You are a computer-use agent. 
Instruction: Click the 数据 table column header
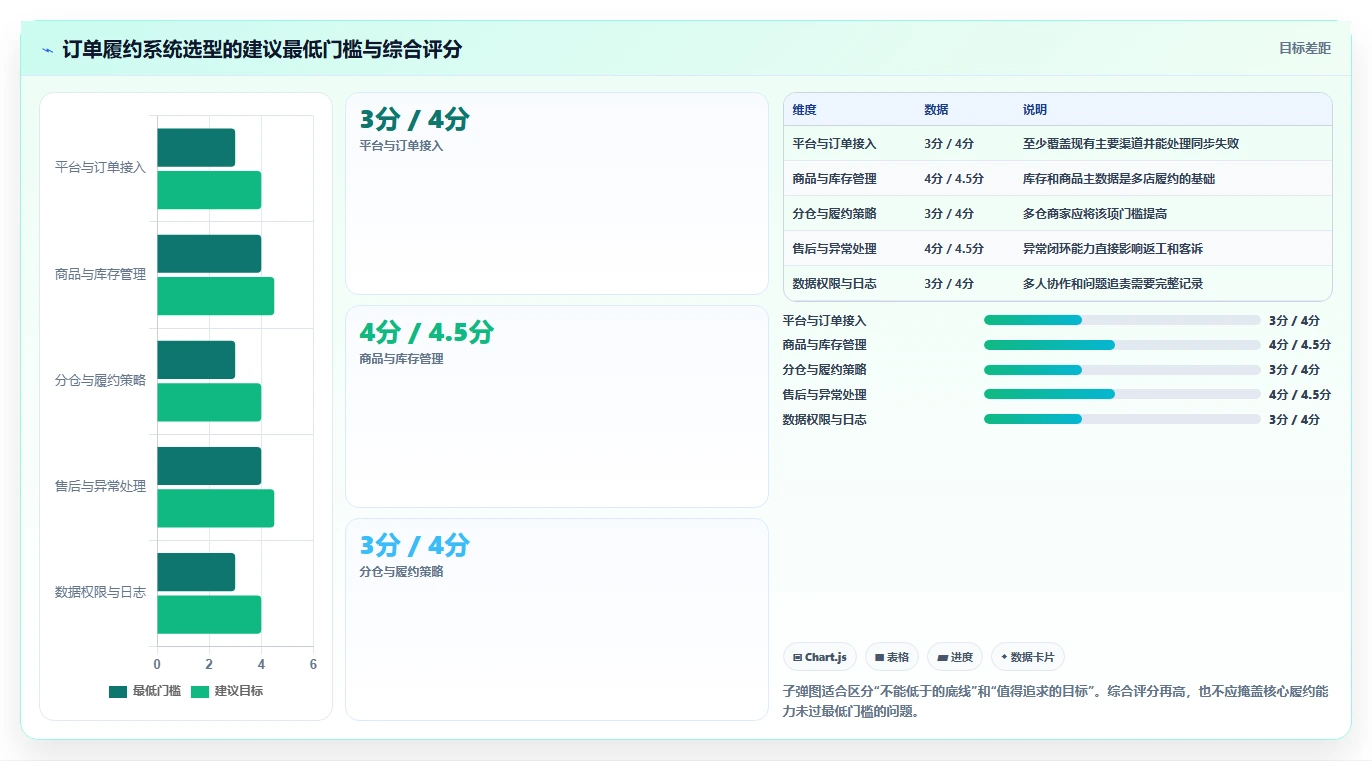click(x=936, y=110)
